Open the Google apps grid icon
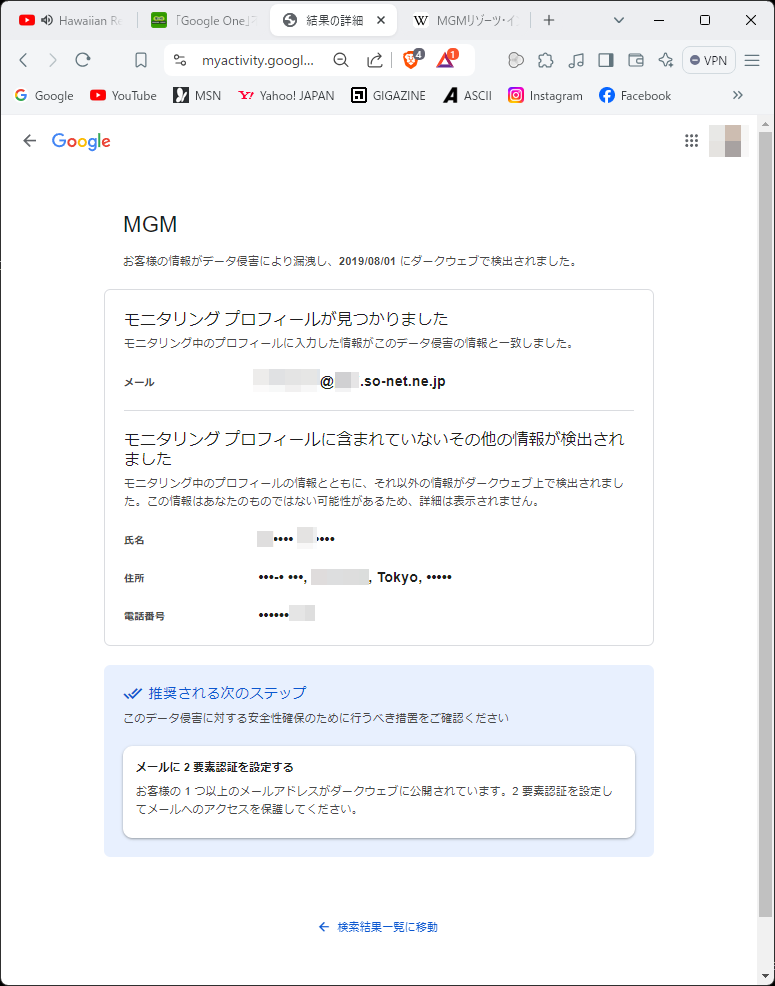The height and width of the screenshot is (986, 775). (691, 141)
